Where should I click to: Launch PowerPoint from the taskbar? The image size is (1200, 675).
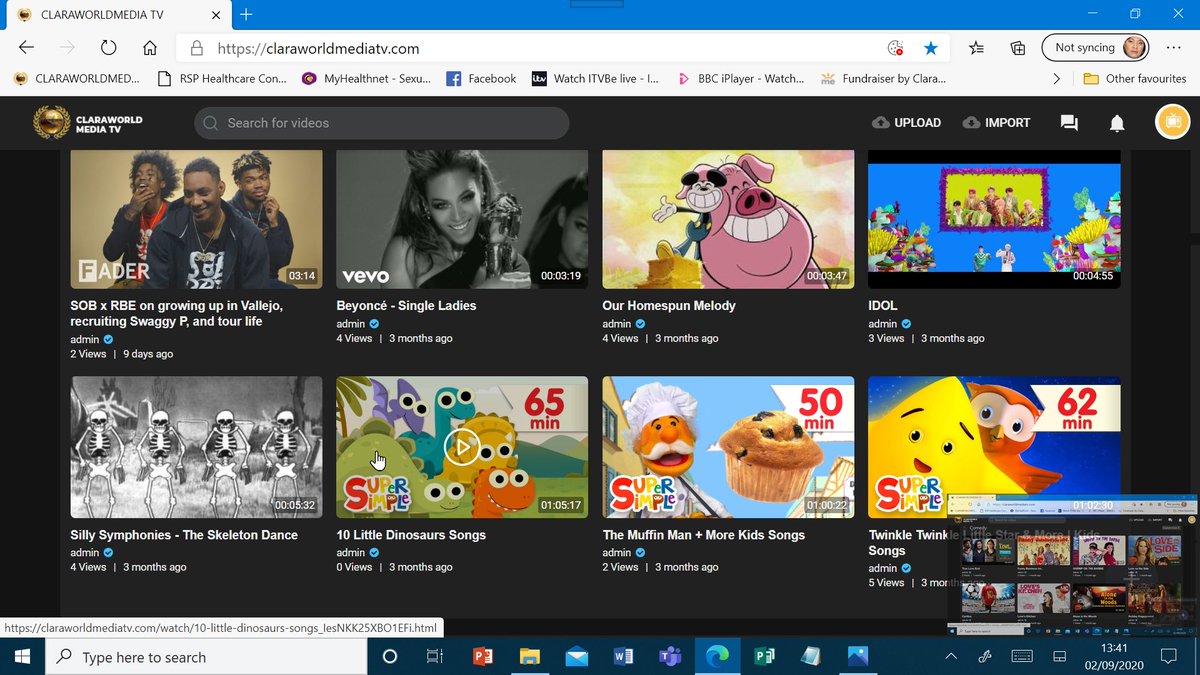pyautogui.click(x=483, y=657)
